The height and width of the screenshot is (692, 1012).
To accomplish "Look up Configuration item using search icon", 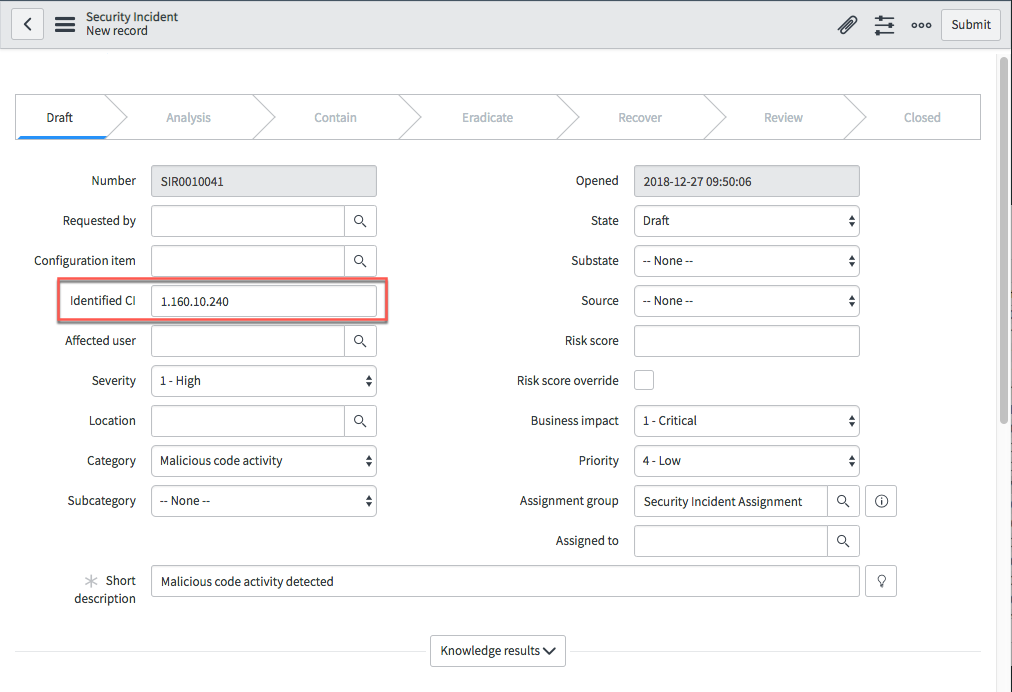I will click(x=360, y=261).
